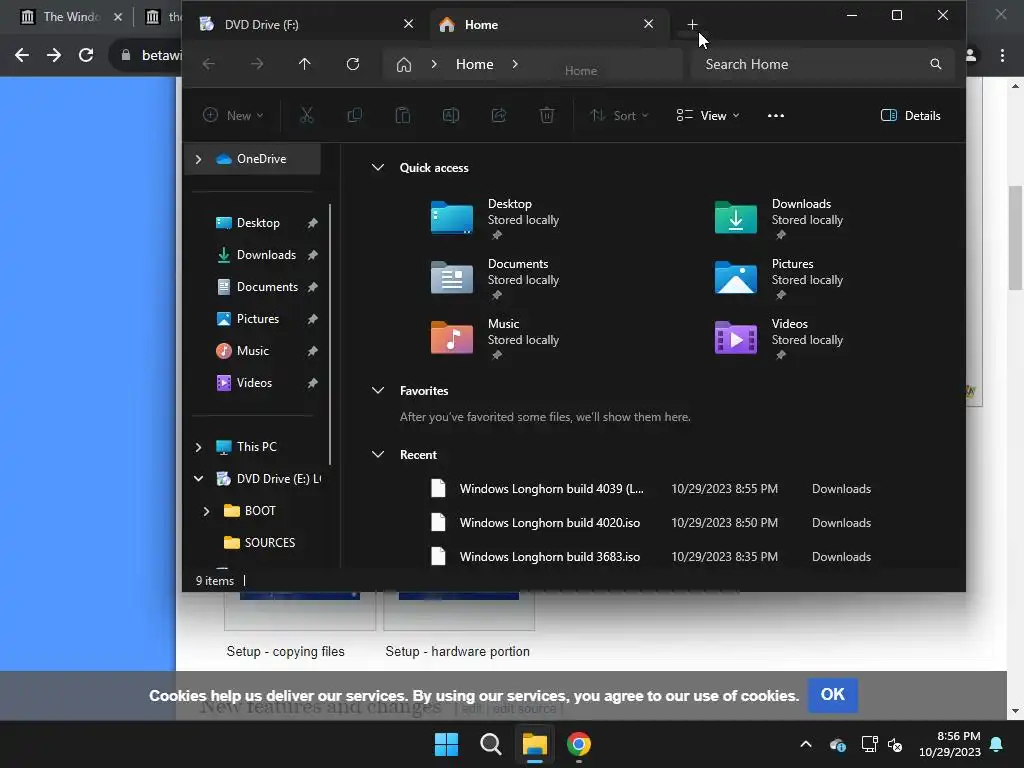Click the Chrome page vertical scrollbar
The height and width of the screenshot is (768, 1024).
point(1015,238)
